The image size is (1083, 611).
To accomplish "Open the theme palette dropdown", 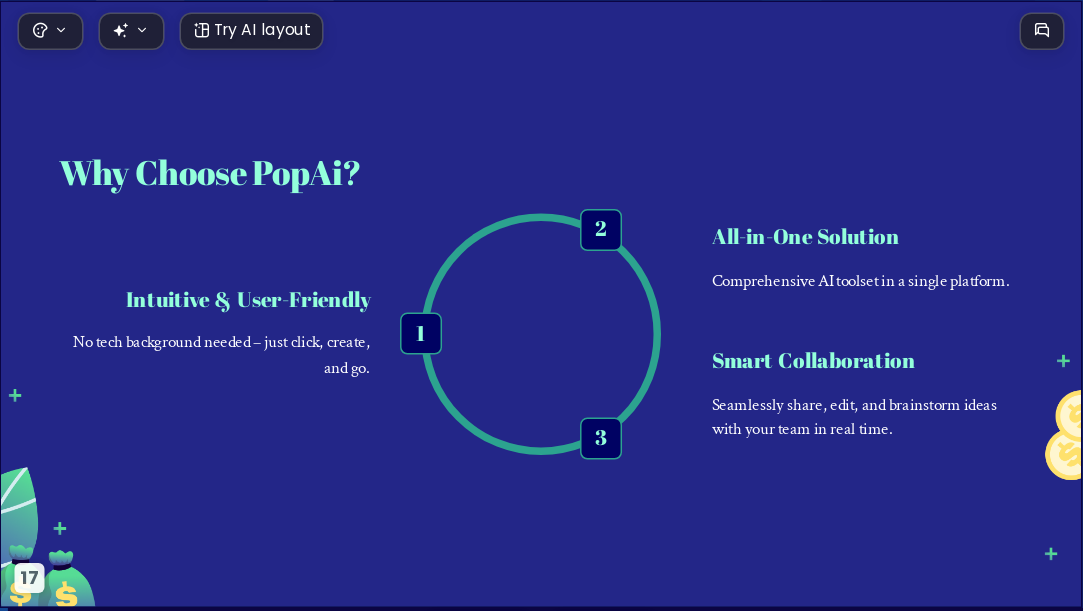I will [x=50, y=31].
